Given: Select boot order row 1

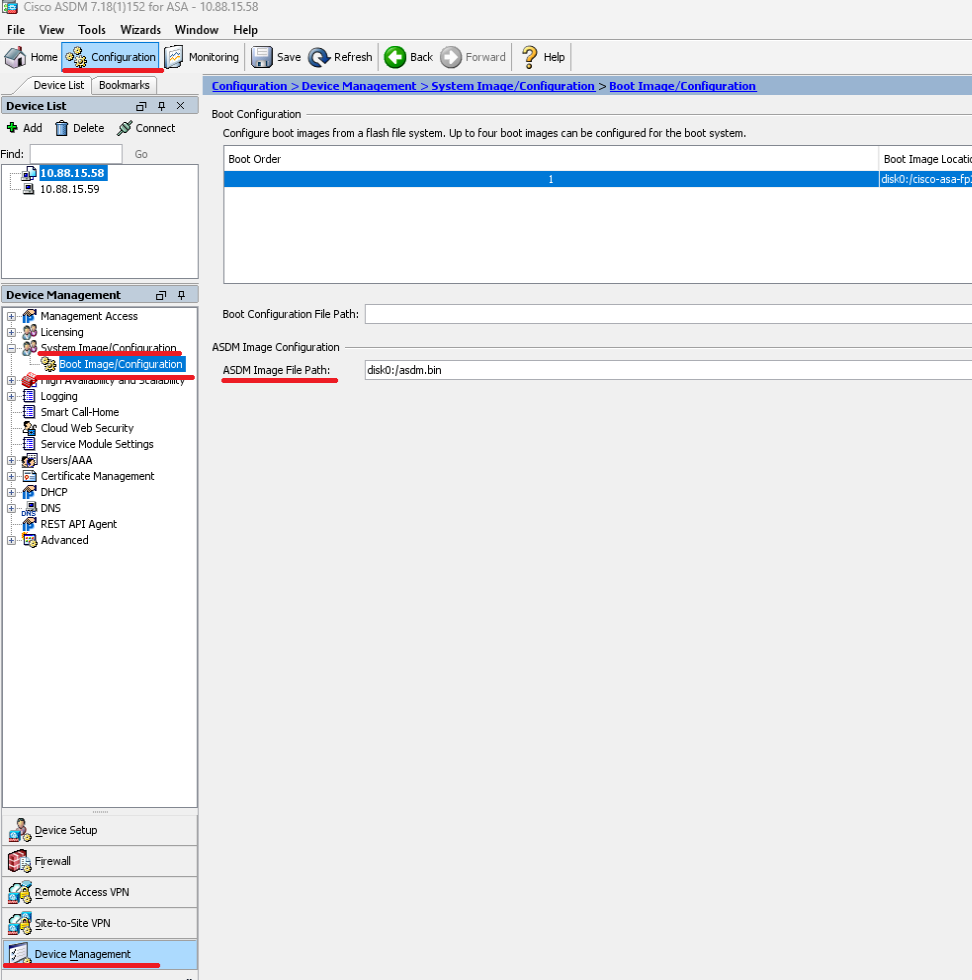Looking at the screenshot, I should (598, 179).
